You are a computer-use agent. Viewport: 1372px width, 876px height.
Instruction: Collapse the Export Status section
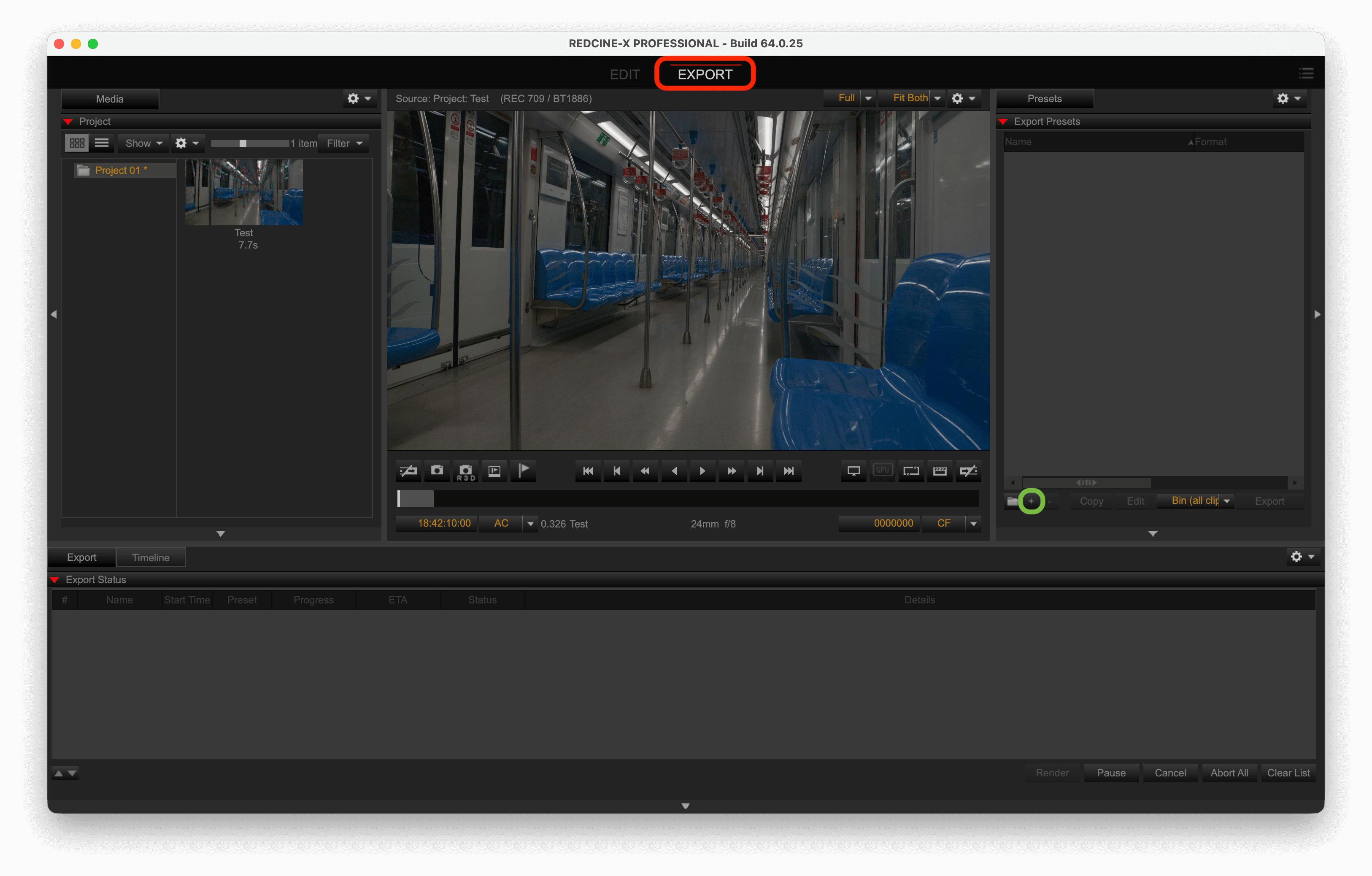tap(55, 580)
